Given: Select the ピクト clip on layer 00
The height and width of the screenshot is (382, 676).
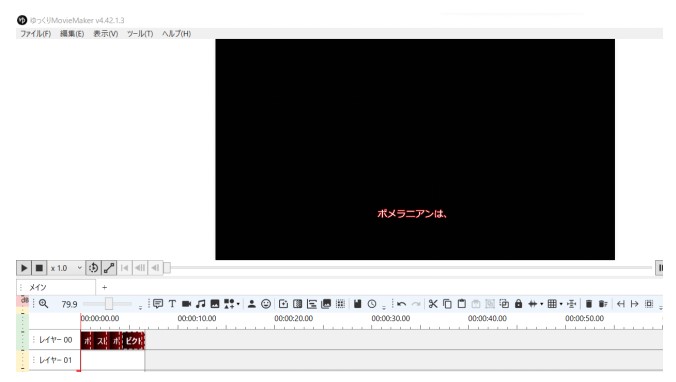Looking at the screenshot, I should pos(134,340).
